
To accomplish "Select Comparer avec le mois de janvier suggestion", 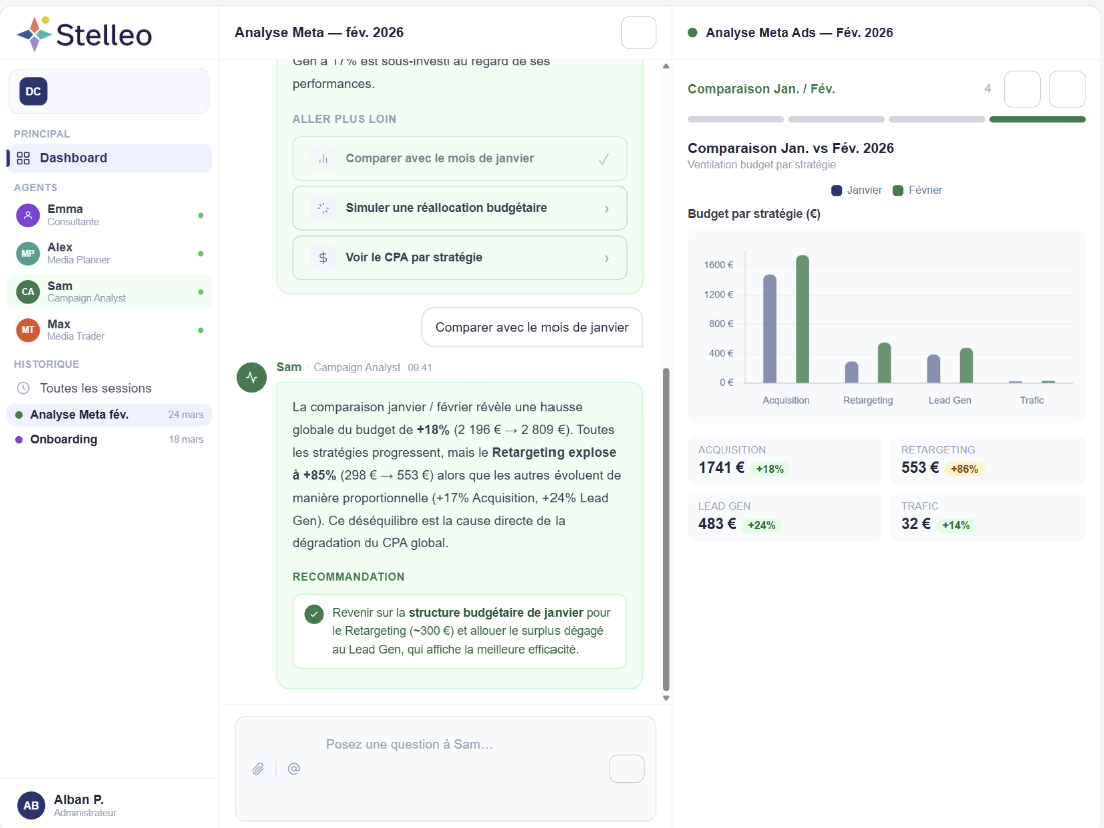I will pyautogui.click(x=460, y=158).
